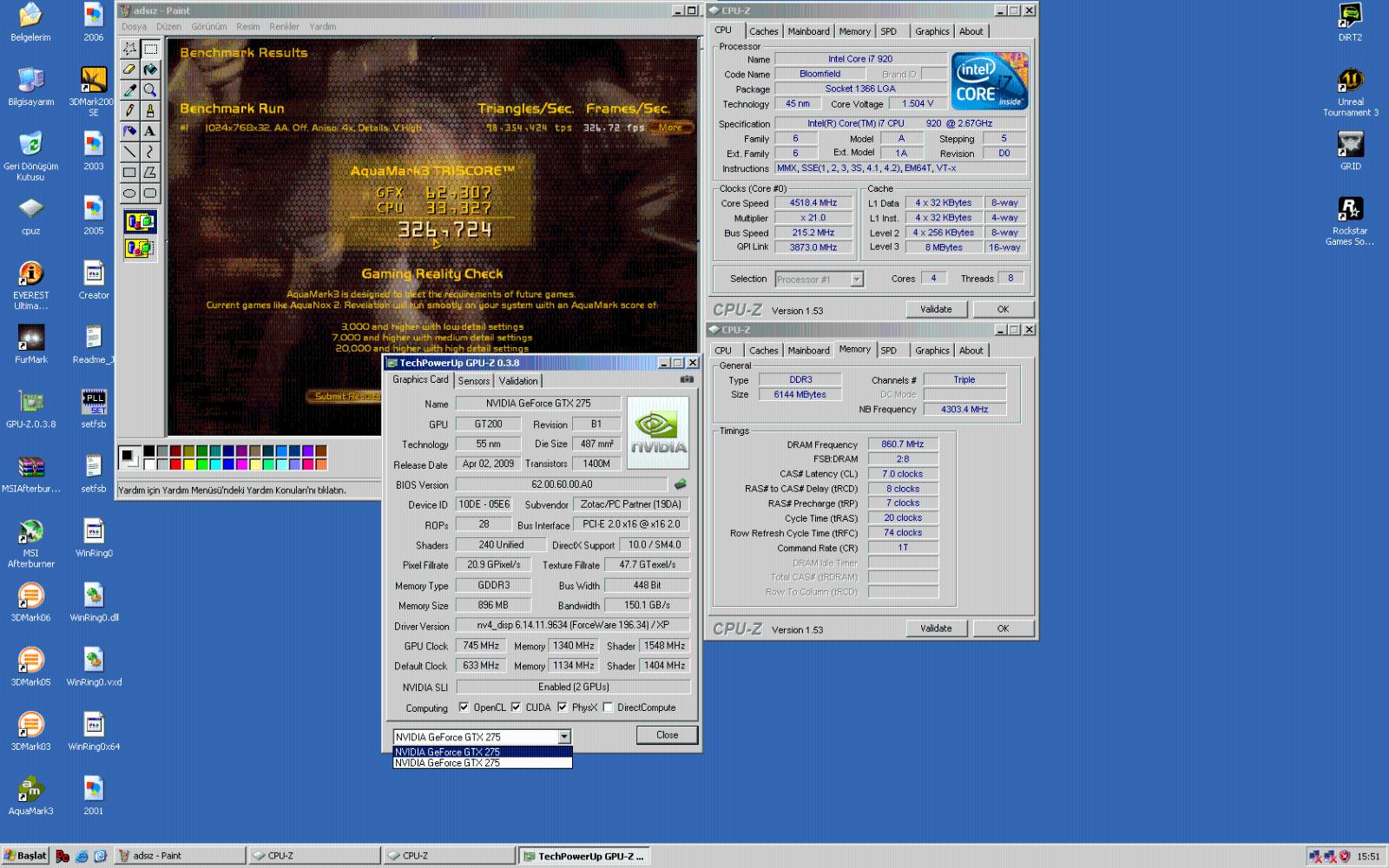Switch to the TechPowerUp GPU-Z taskbar button
This screenshot has width=1389, height=868.
[585, 856]
